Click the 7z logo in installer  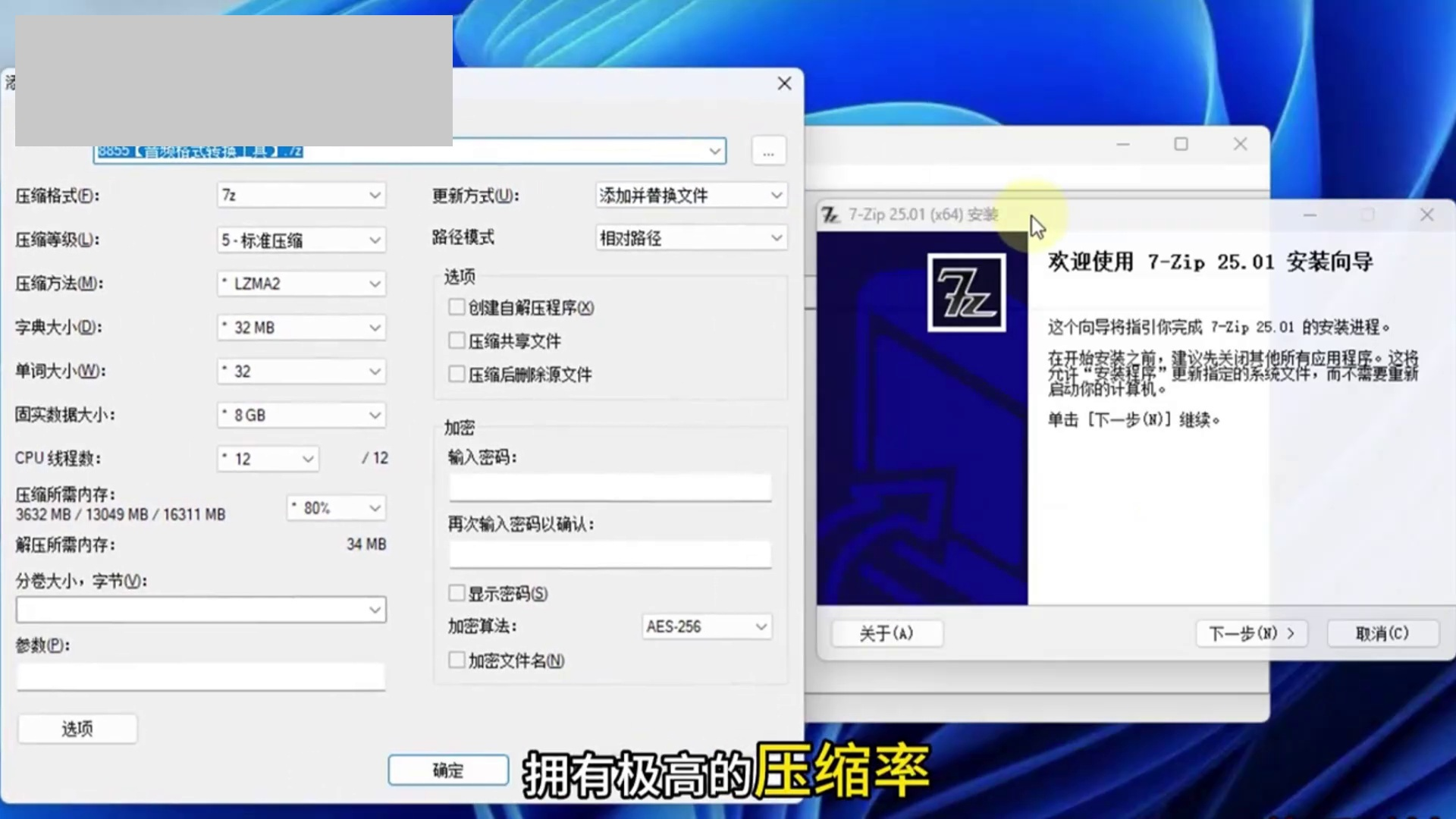pos(966,293)
